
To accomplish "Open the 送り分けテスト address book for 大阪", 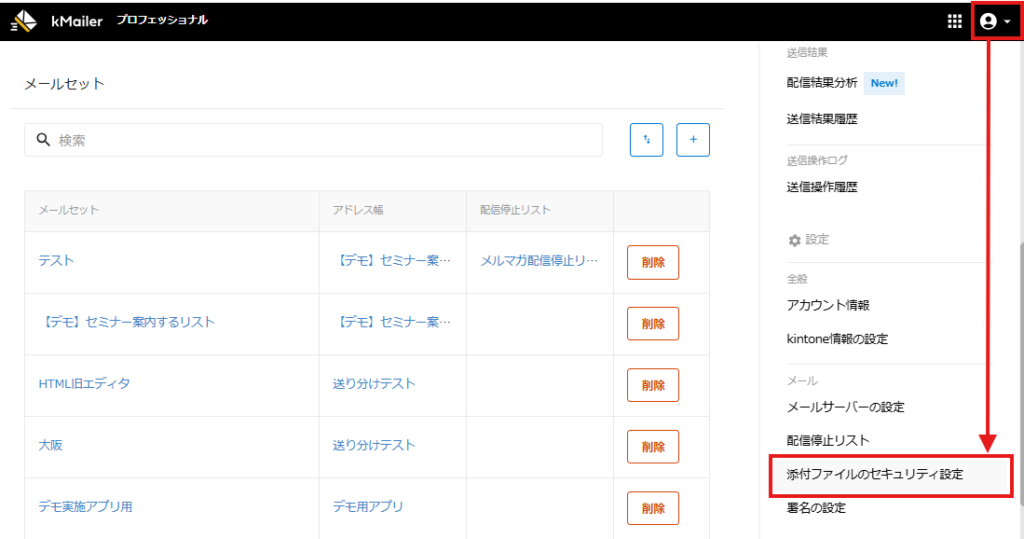I will [373, 445].
